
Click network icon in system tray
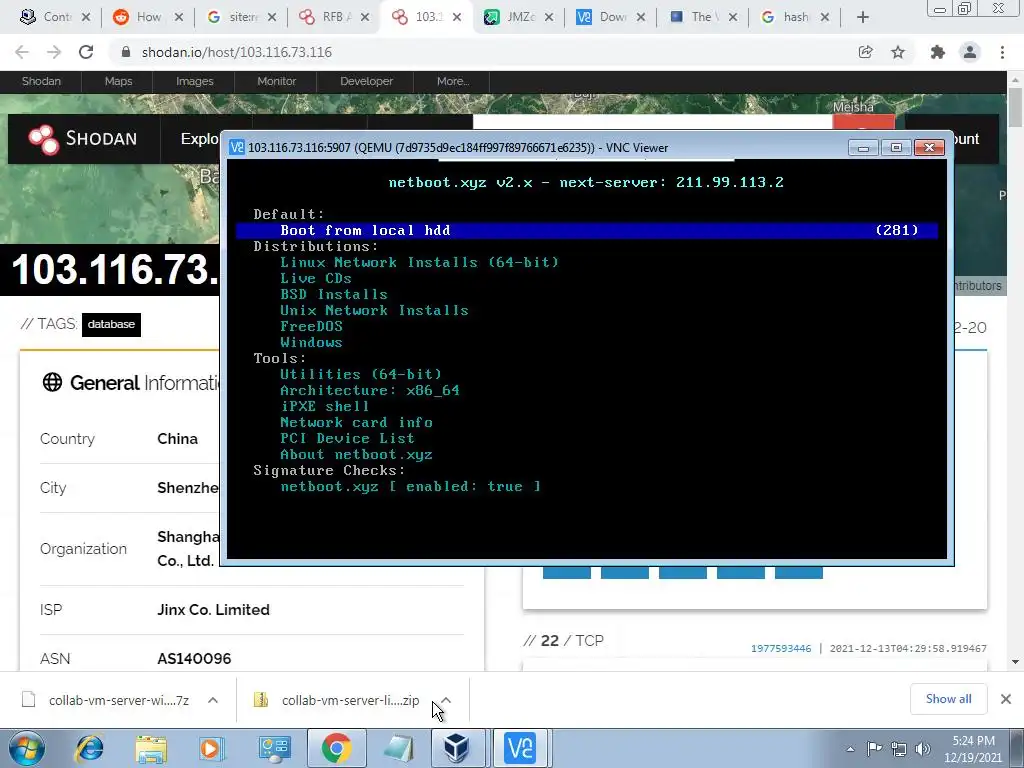point(899,749)
